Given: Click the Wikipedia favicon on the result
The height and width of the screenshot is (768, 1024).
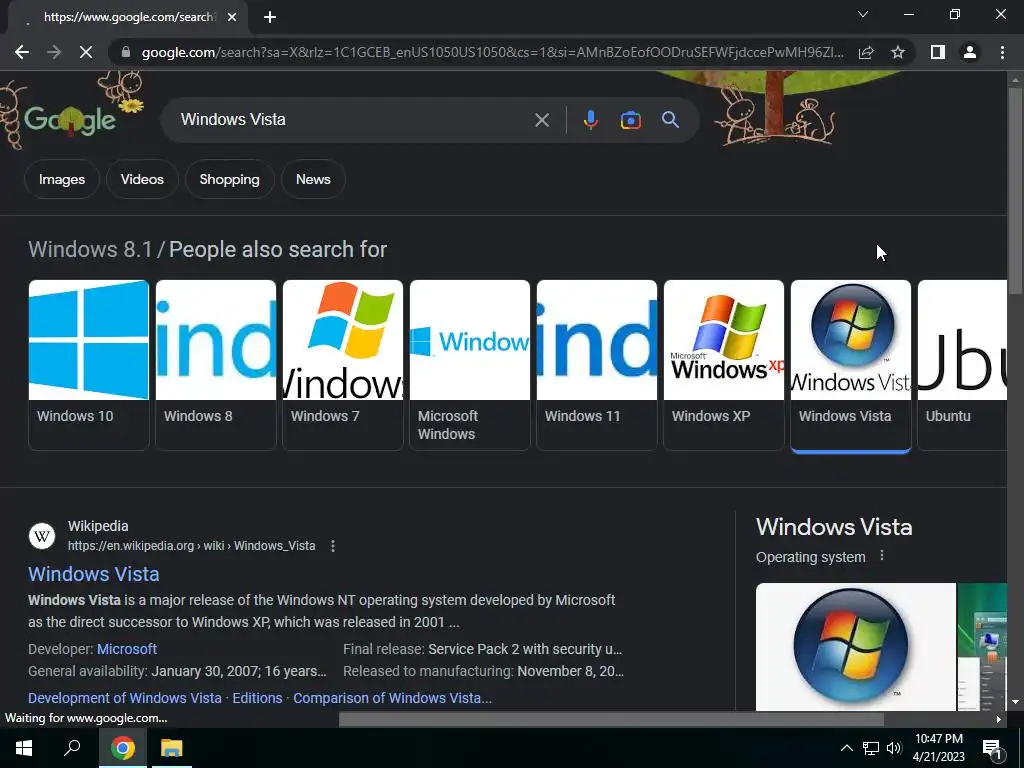Looking at the screenshot, I should [42, 536].
